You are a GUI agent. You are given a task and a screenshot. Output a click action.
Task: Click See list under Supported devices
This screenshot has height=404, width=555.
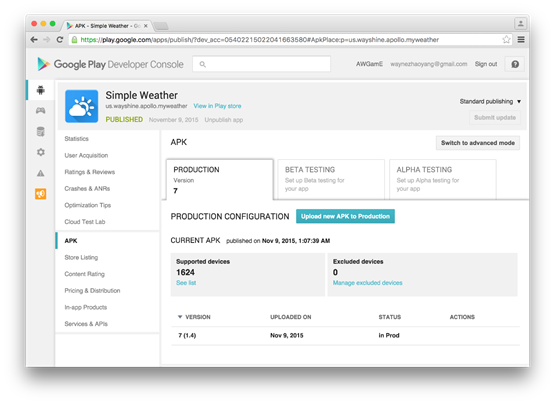coord(186,283)
